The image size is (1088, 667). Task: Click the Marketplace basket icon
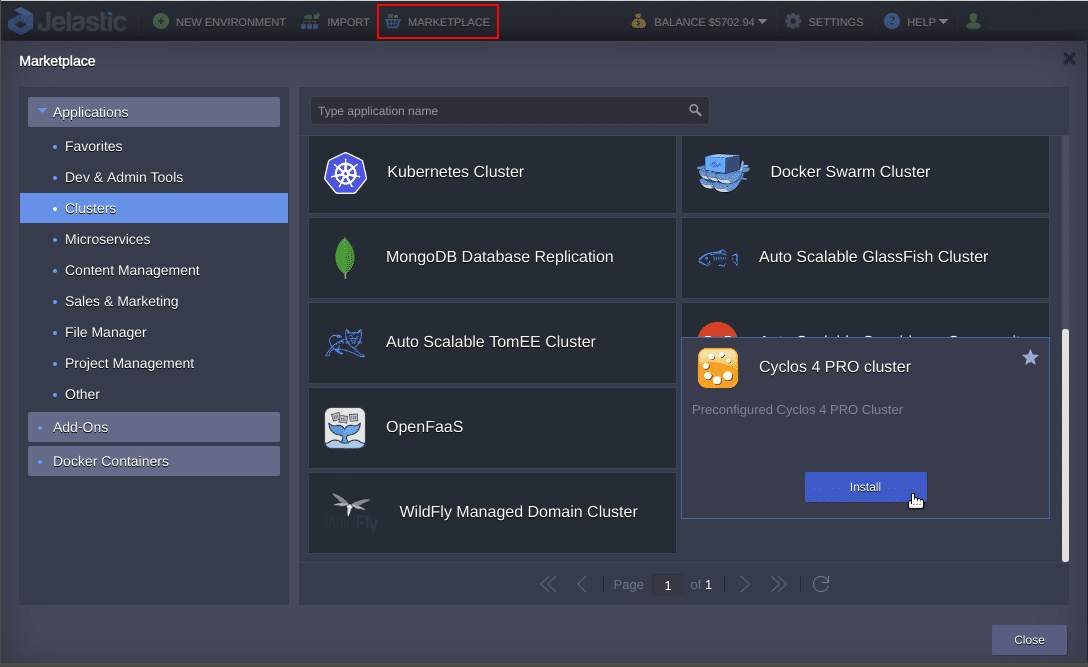tap(393, 22)
